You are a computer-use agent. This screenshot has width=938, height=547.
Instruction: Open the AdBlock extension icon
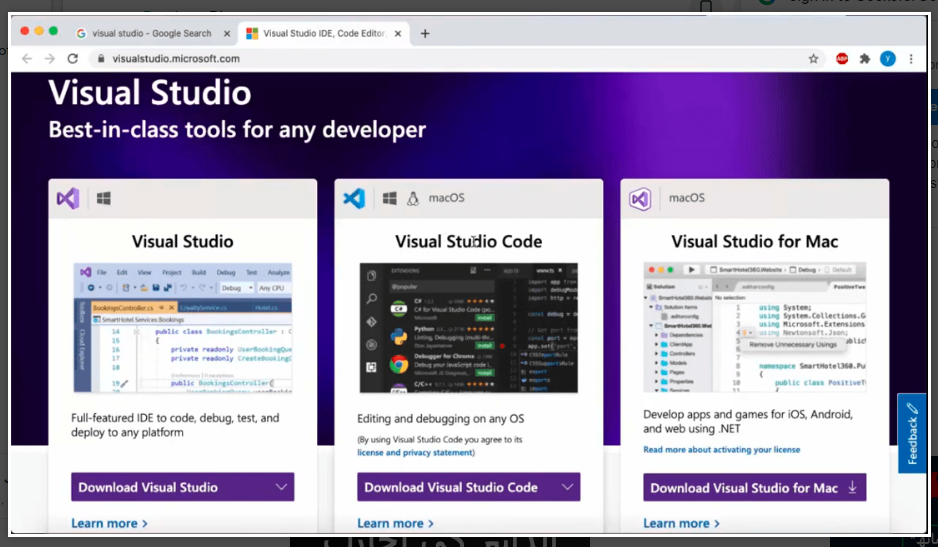pos(842,59)
